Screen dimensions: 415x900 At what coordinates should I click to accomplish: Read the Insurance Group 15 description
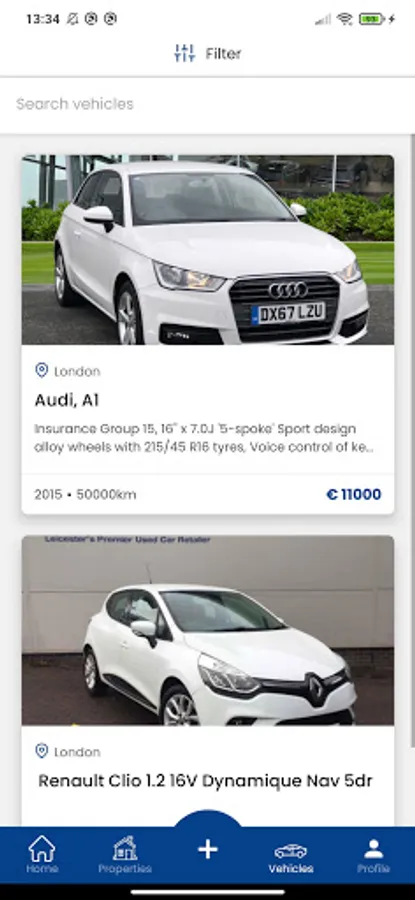[204, 438]
